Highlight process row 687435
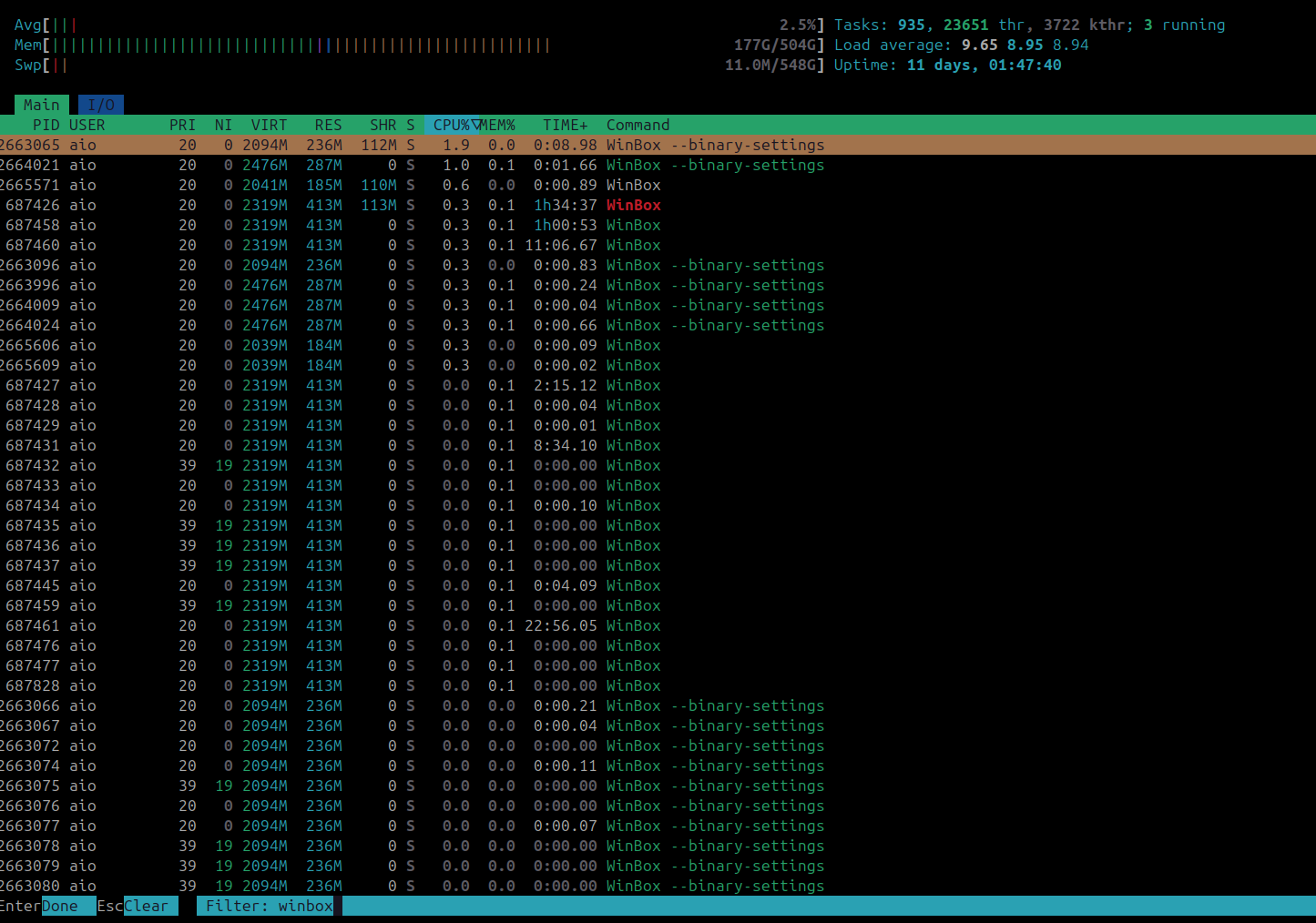 pyautogui.click(x=658, y=525)
